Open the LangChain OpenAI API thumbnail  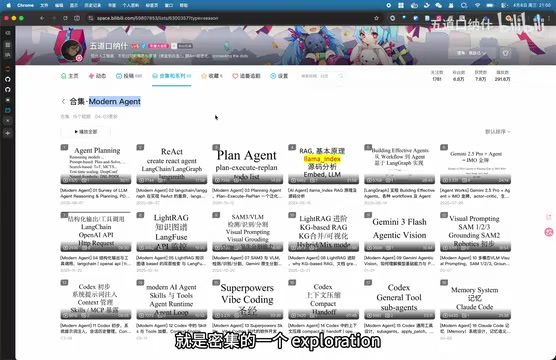[x=96, y=232]
